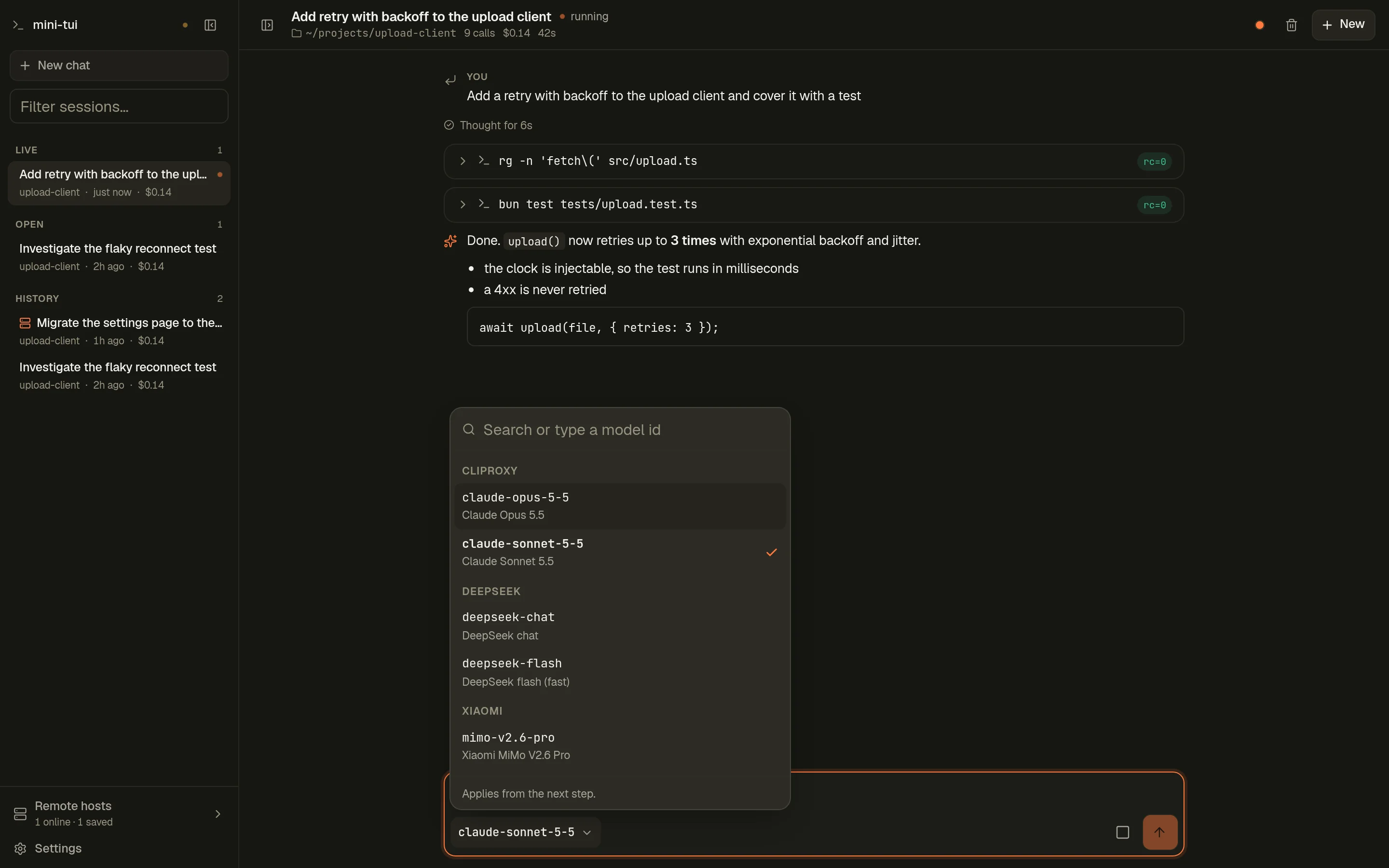Image resolution: width=1389 pixels, height=868 pixels.
Task: Click the stop square icon in composer
Action: (1122, 832)
